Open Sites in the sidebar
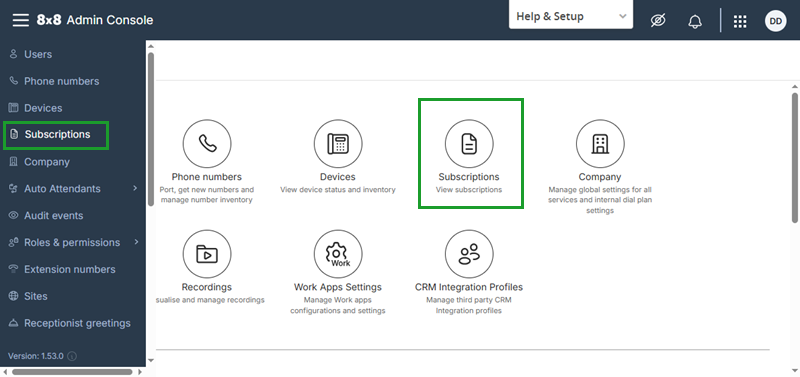The width and height of the screenshot is (800, 377). point(36,296)
